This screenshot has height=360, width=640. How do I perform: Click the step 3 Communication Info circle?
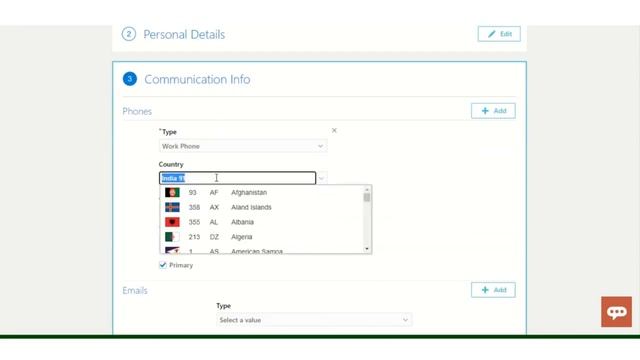(130, 79)
